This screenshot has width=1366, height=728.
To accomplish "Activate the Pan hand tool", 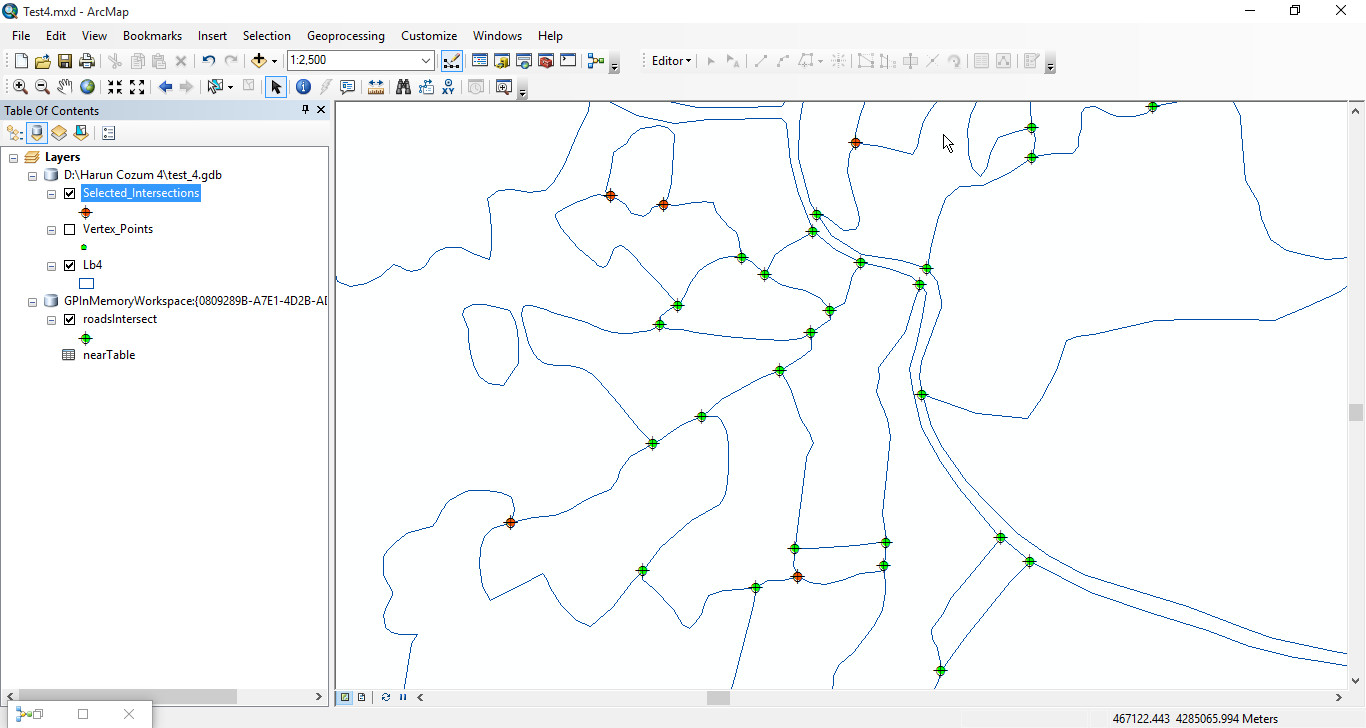I will [65, 87].
